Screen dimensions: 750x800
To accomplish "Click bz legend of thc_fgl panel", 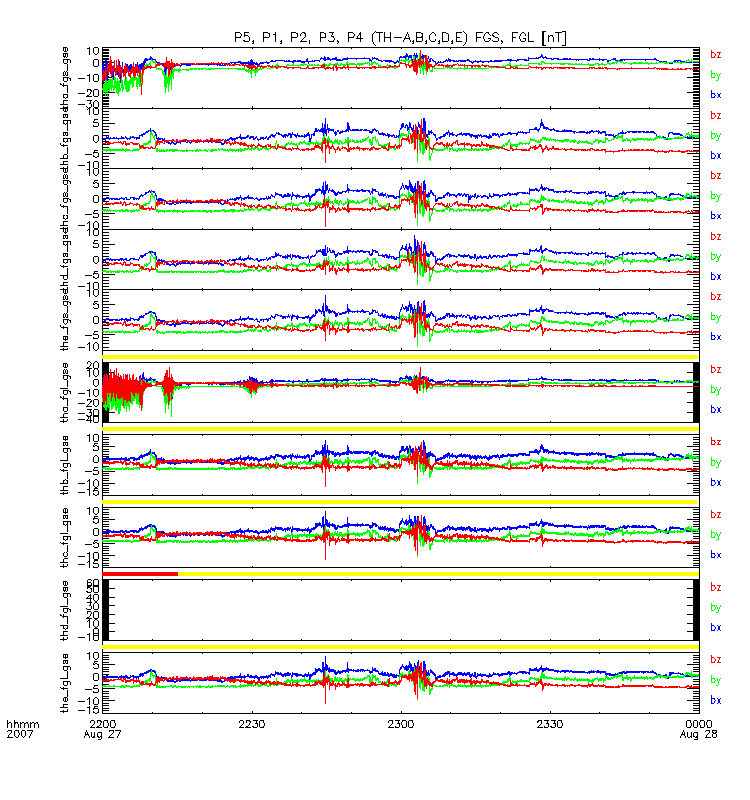I will 716,514.
